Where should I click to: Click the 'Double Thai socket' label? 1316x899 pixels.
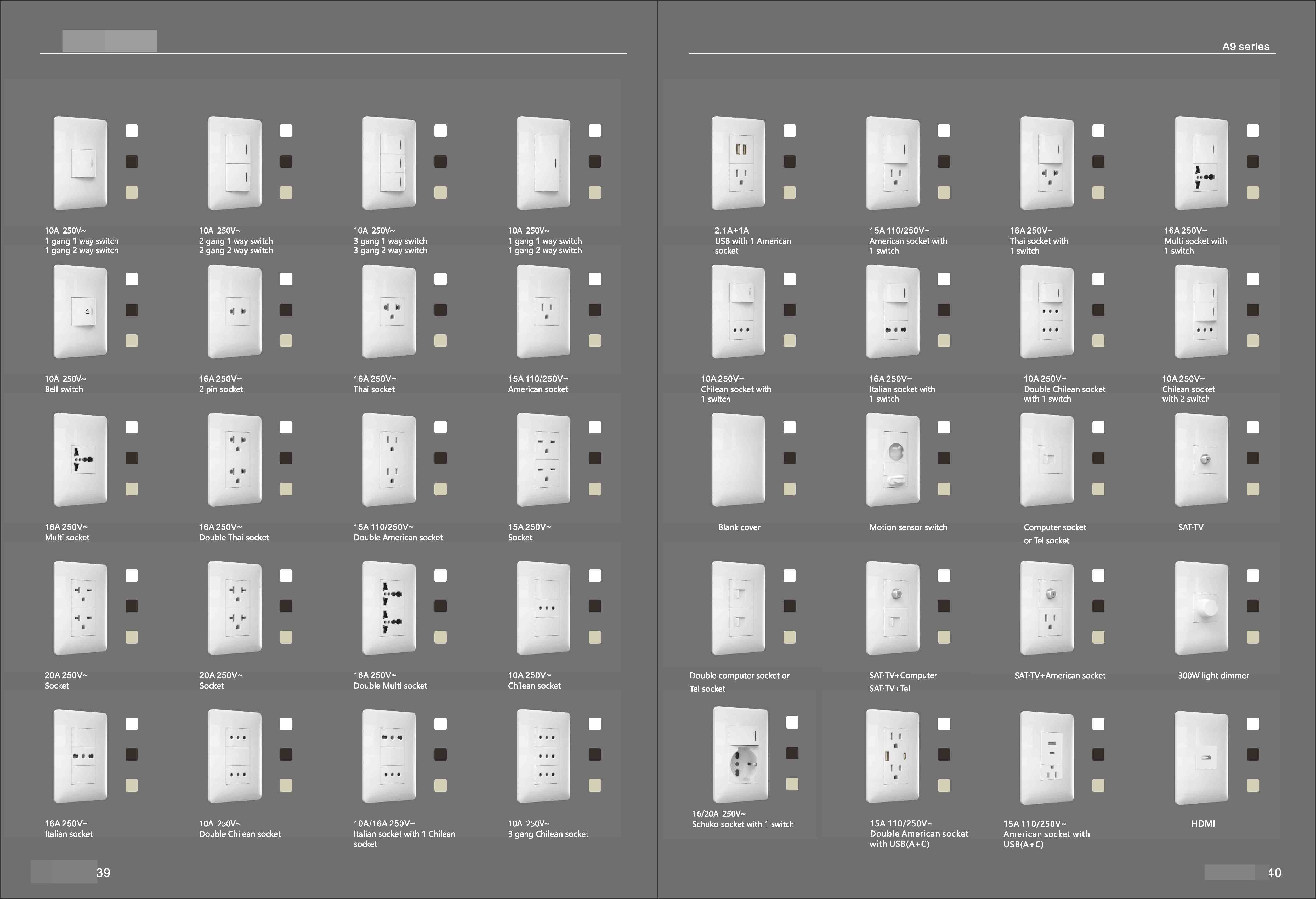coord(234,537)
